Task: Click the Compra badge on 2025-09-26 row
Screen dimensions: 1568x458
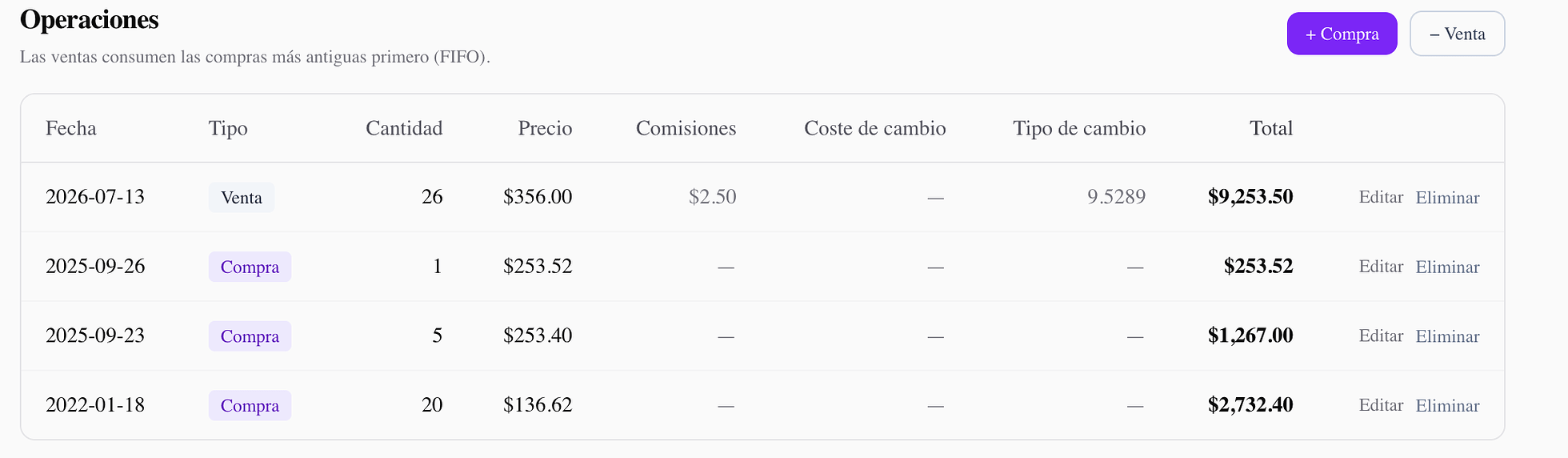Action: 250,267
